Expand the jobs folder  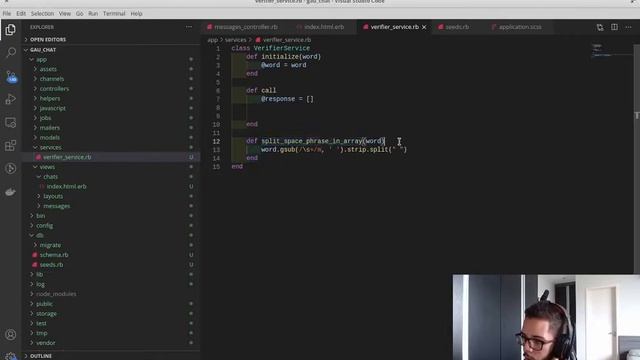[45, 118]
